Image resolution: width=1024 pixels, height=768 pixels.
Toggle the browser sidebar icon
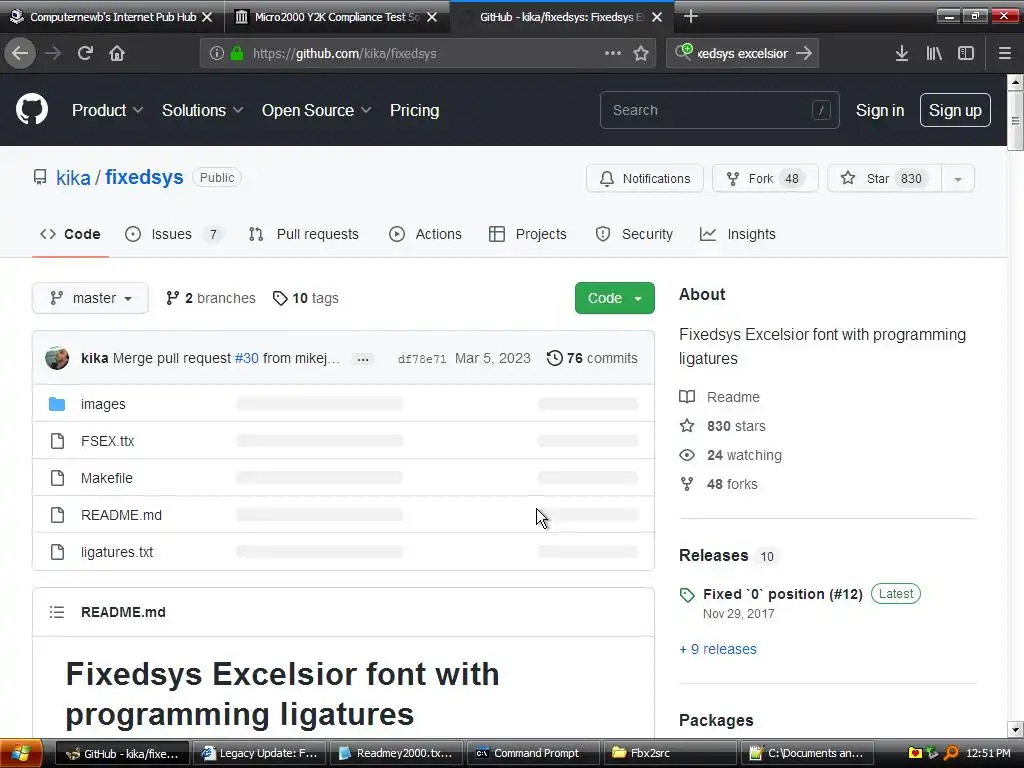(x=966, y=54)
